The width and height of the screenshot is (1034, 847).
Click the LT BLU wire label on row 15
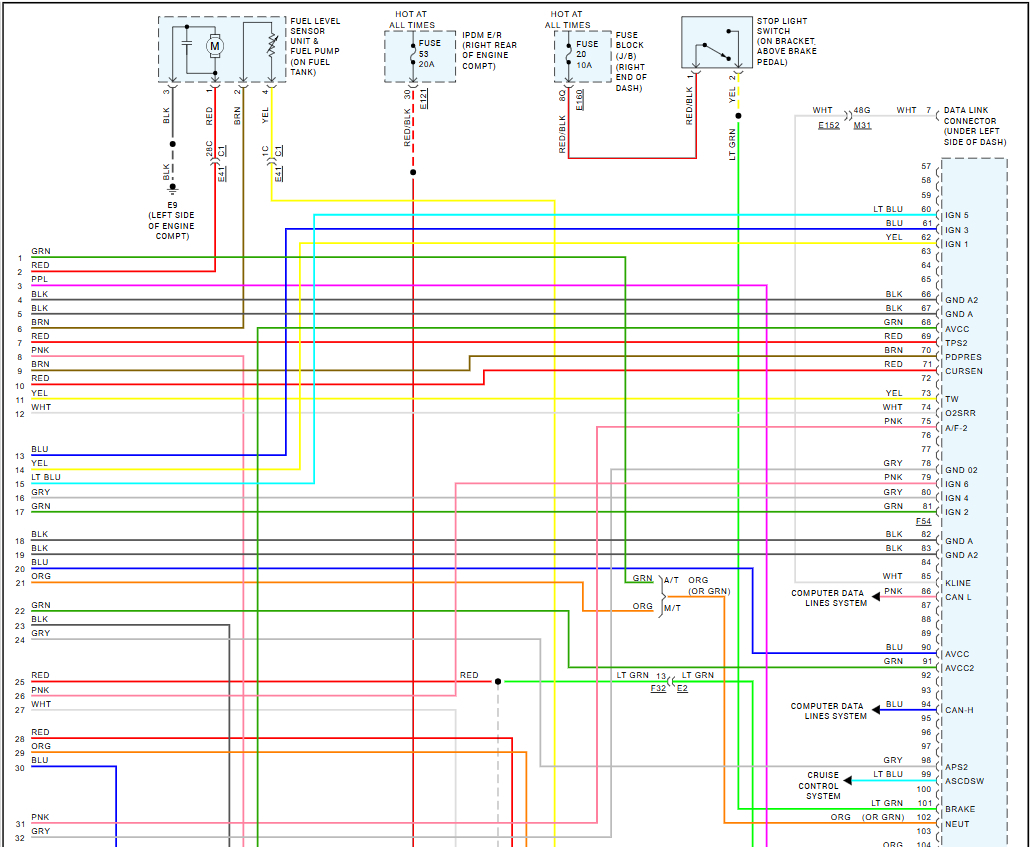[46, 477]
